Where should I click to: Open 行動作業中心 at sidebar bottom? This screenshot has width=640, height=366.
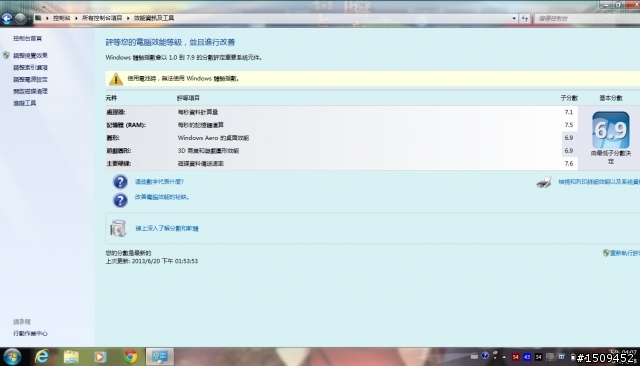click(x=30, y=333)
